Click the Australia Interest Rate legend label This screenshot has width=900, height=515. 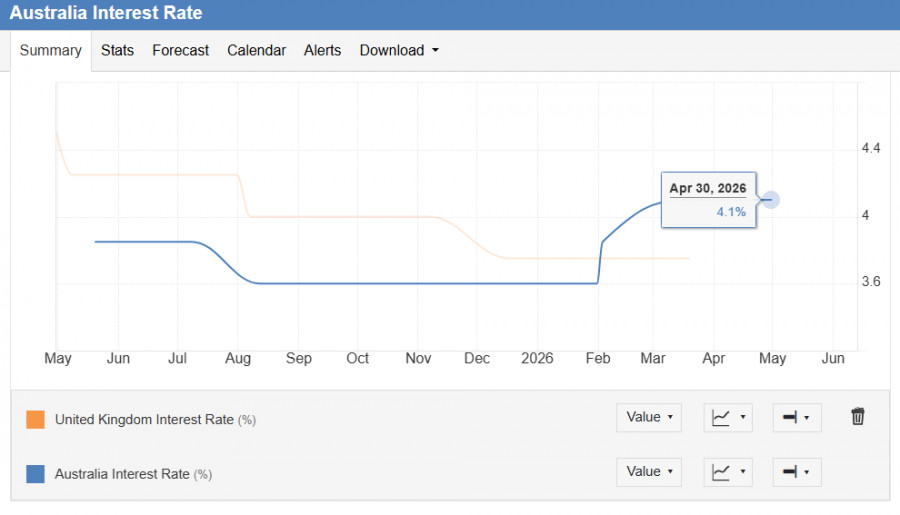pyautogui.click(x=123, y=474)
